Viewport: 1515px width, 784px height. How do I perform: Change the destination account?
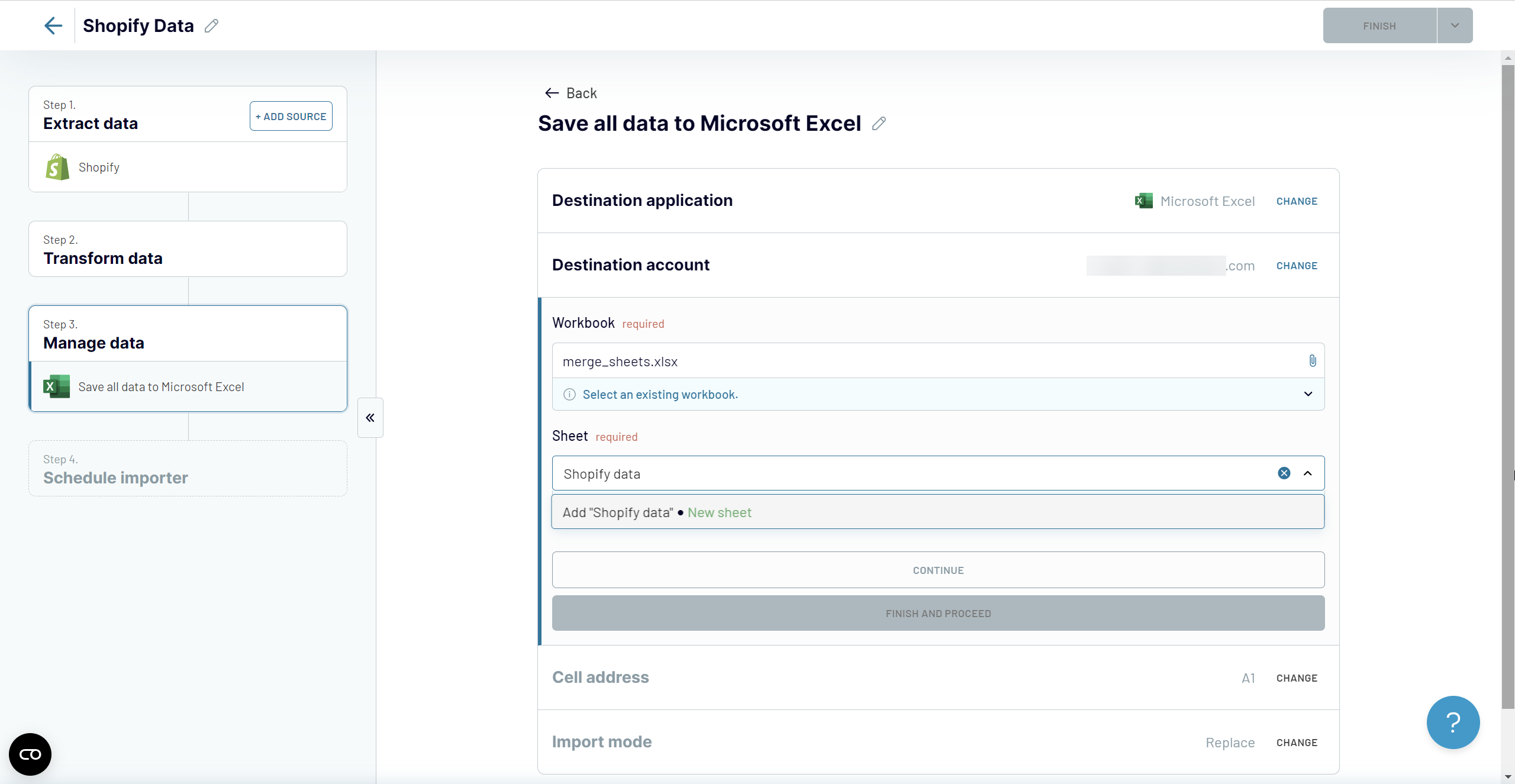point(1297,266)
